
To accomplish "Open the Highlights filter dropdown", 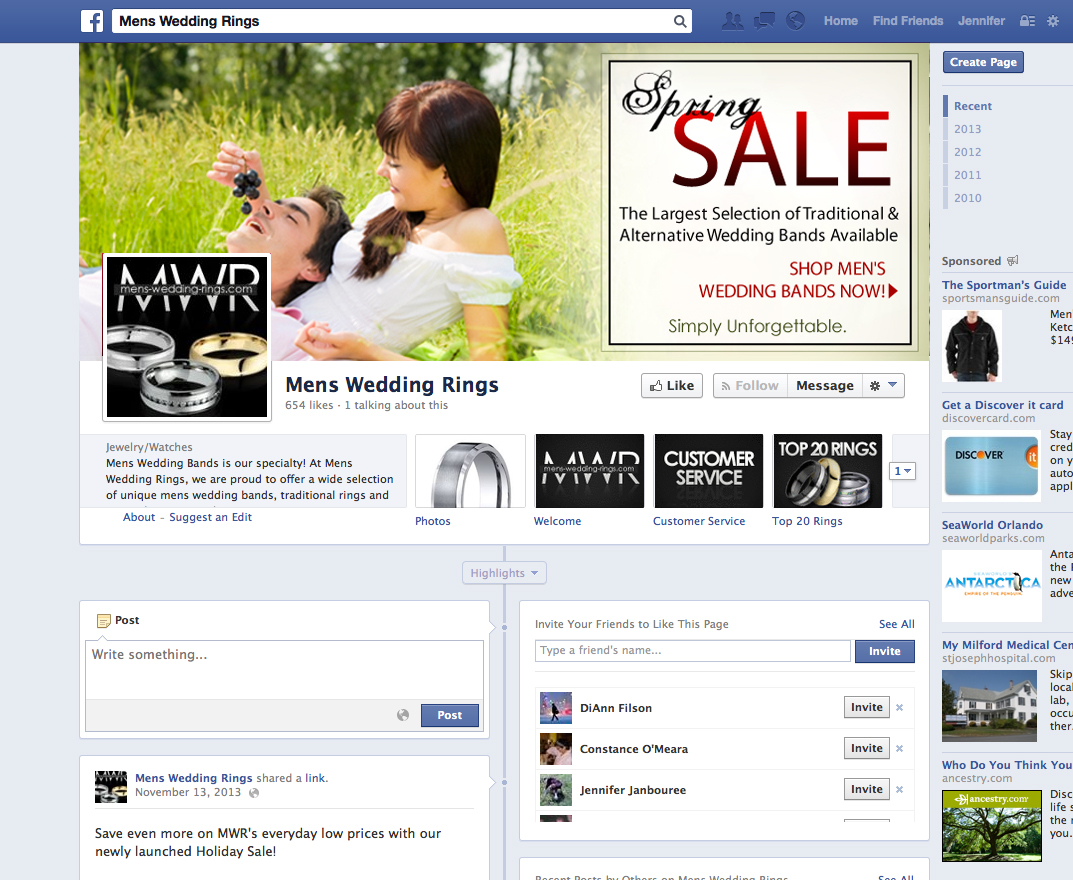I will click(504, 573).
